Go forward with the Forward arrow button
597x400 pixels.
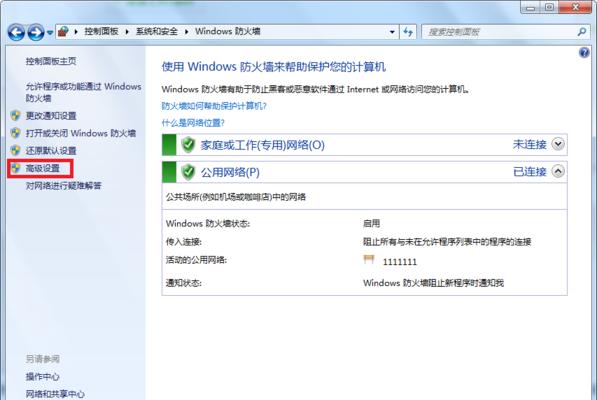36,32
